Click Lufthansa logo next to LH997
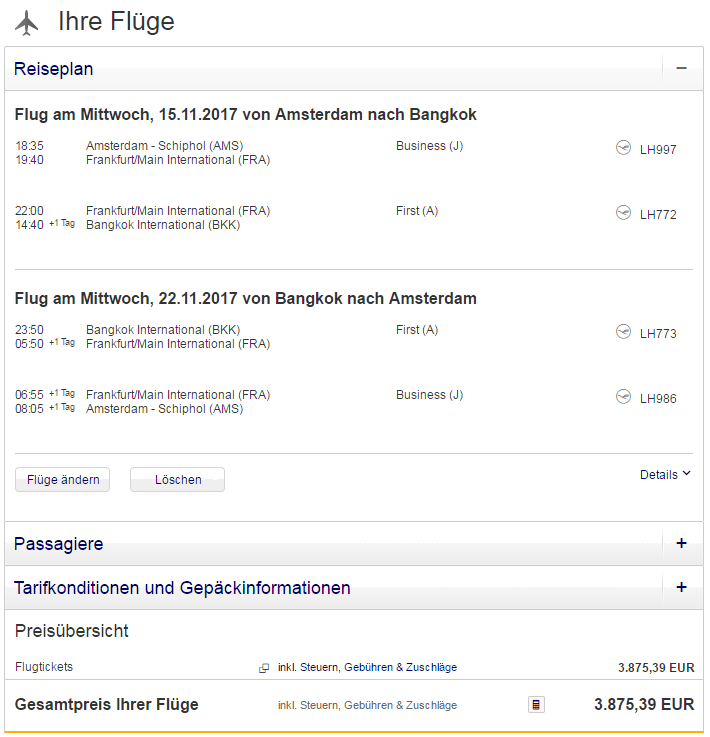710x737 pixels. (x=623, y=148)
